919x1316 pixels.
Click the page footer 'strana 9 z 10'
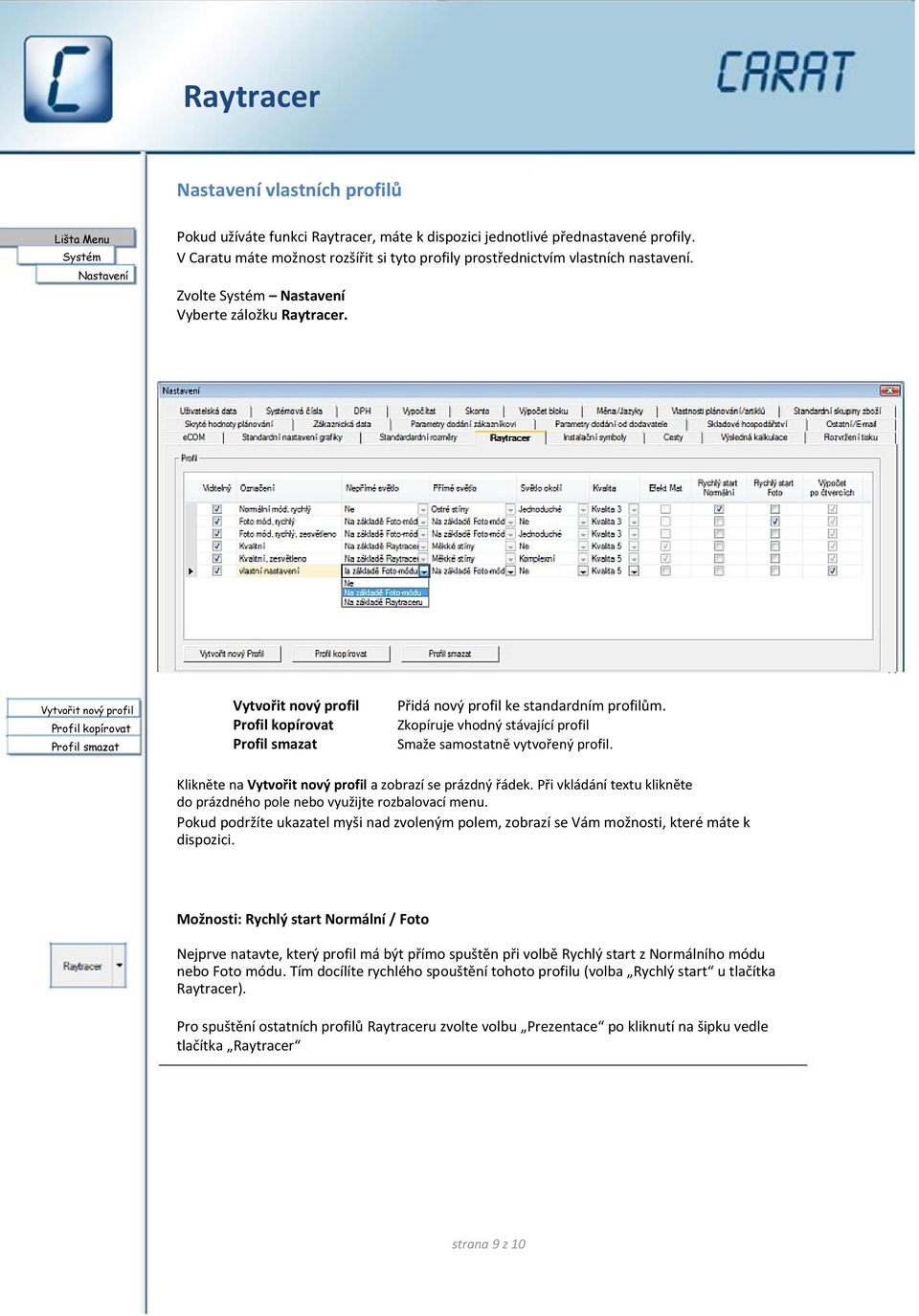(x=488, y=1244)
